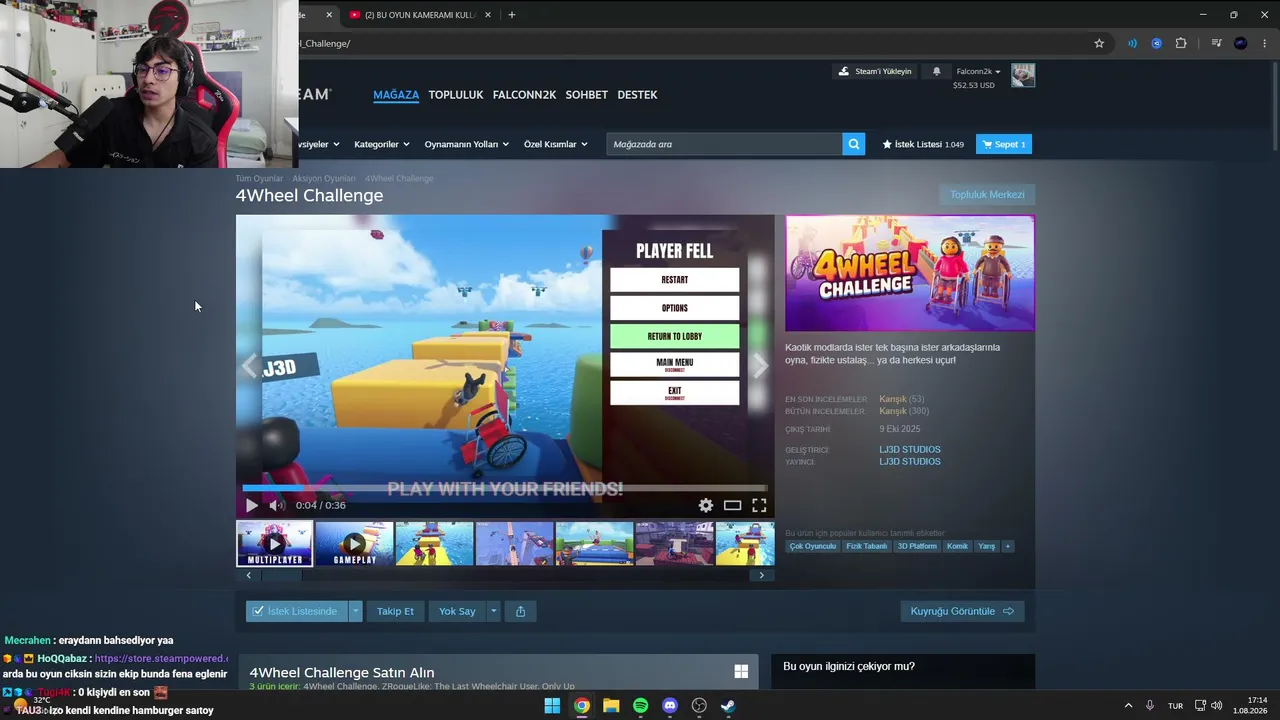Expand the Oynamanın Yolları menu
Screen dimensions: 1280x720
click(467, 144)
